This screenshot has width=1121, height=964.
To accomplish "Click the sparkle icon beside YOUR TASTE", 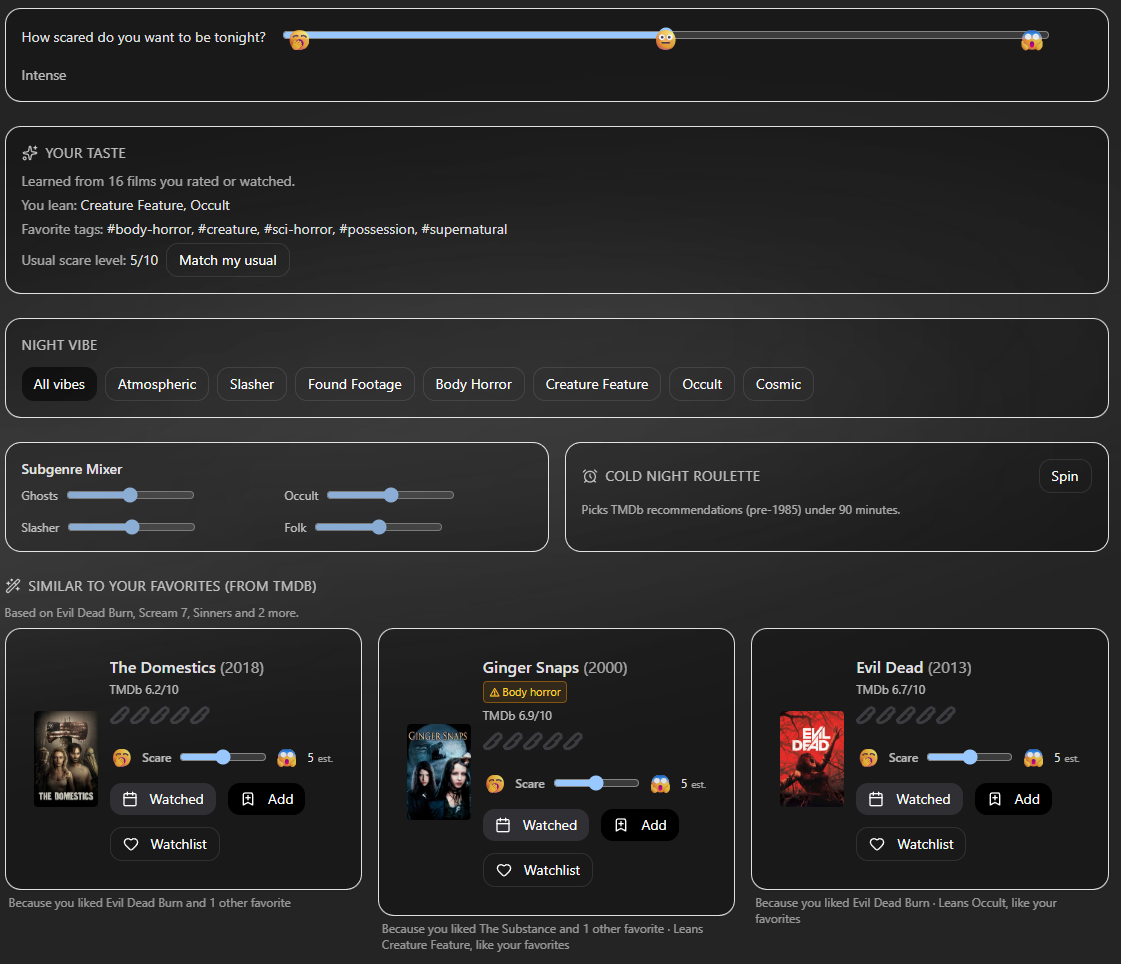I will pyautogui.click(x=30, y=153).
